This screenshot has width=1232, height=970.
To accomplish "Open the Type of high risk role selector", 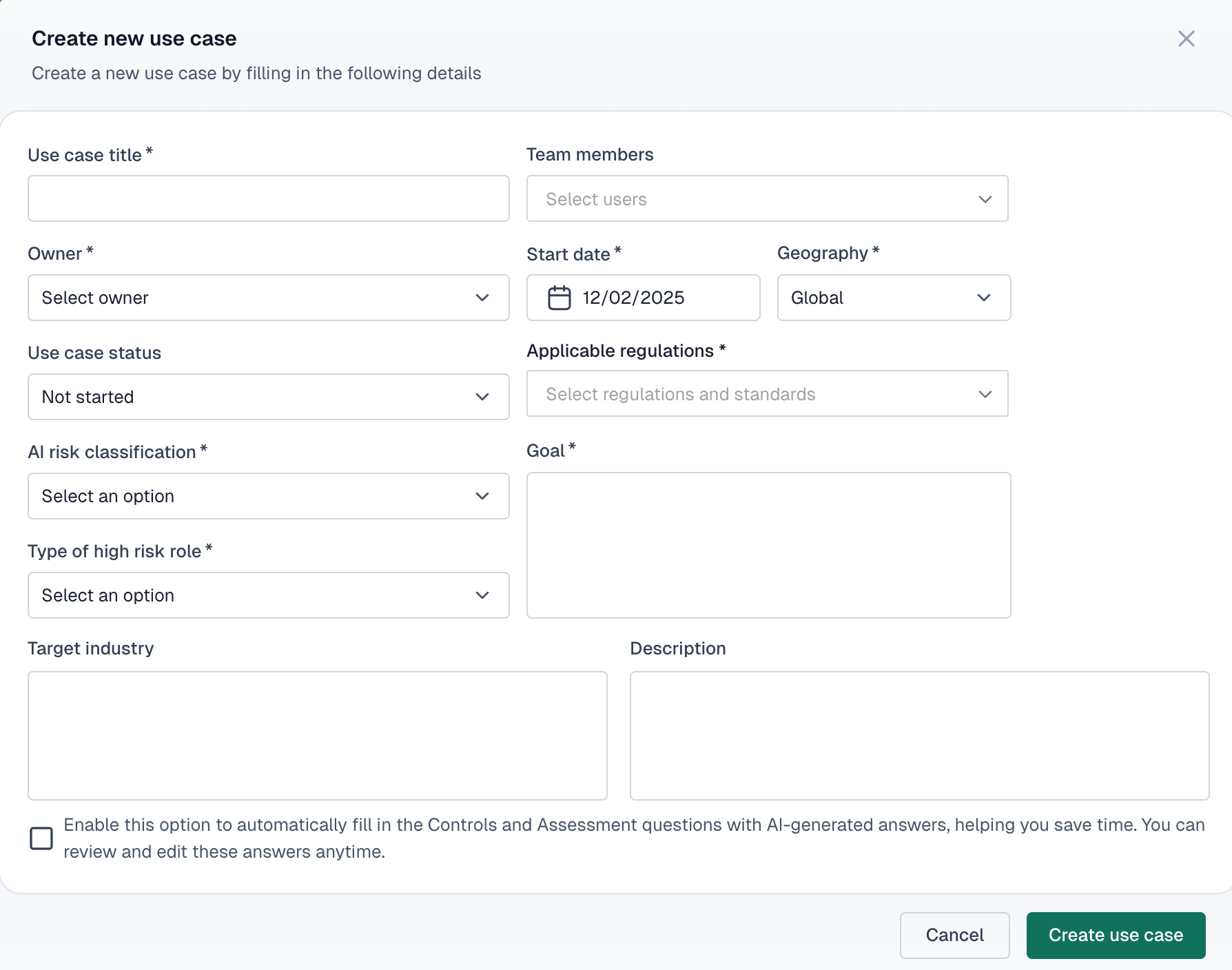I will point(268,595).
